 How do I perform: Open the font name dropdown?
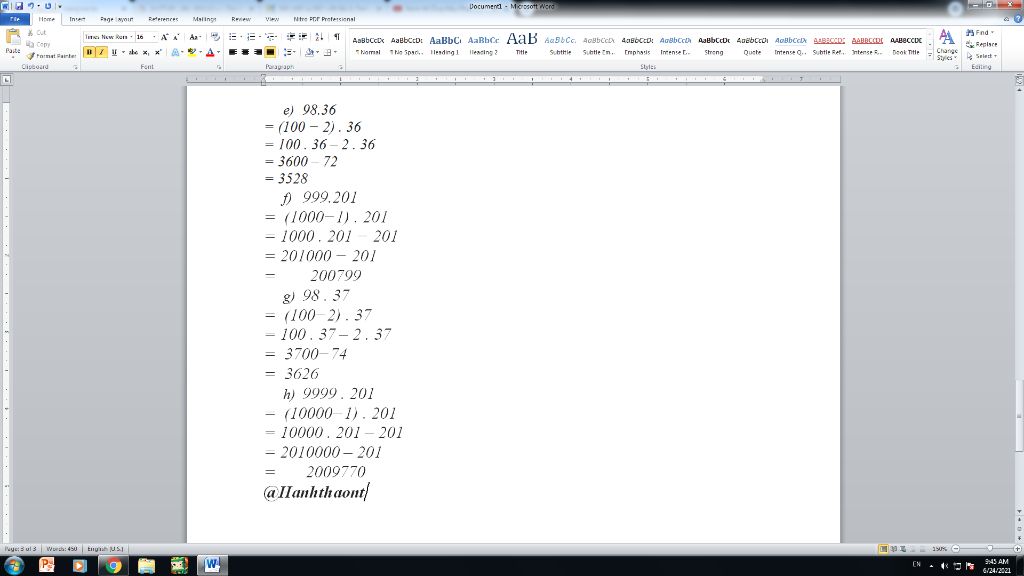click(131, 37)
